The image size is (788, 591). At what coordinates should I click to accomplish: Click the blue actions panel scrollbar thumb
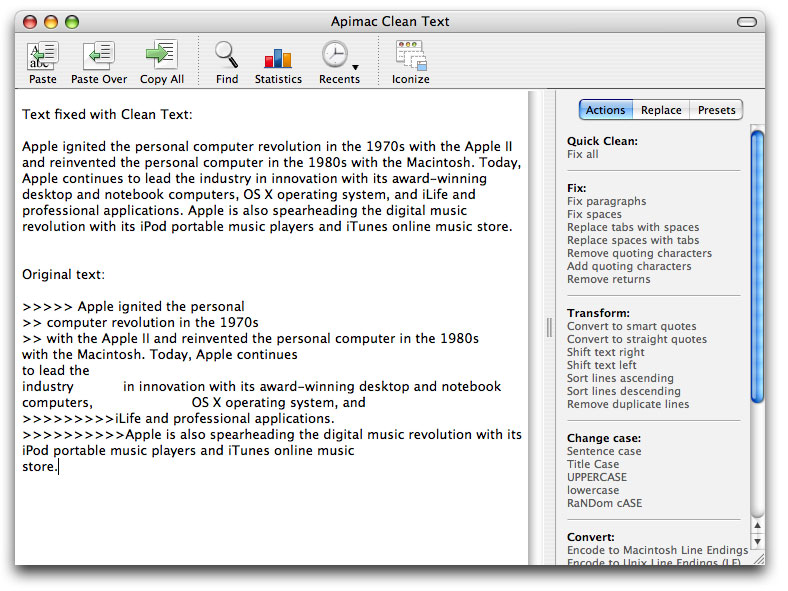(757, 266)
